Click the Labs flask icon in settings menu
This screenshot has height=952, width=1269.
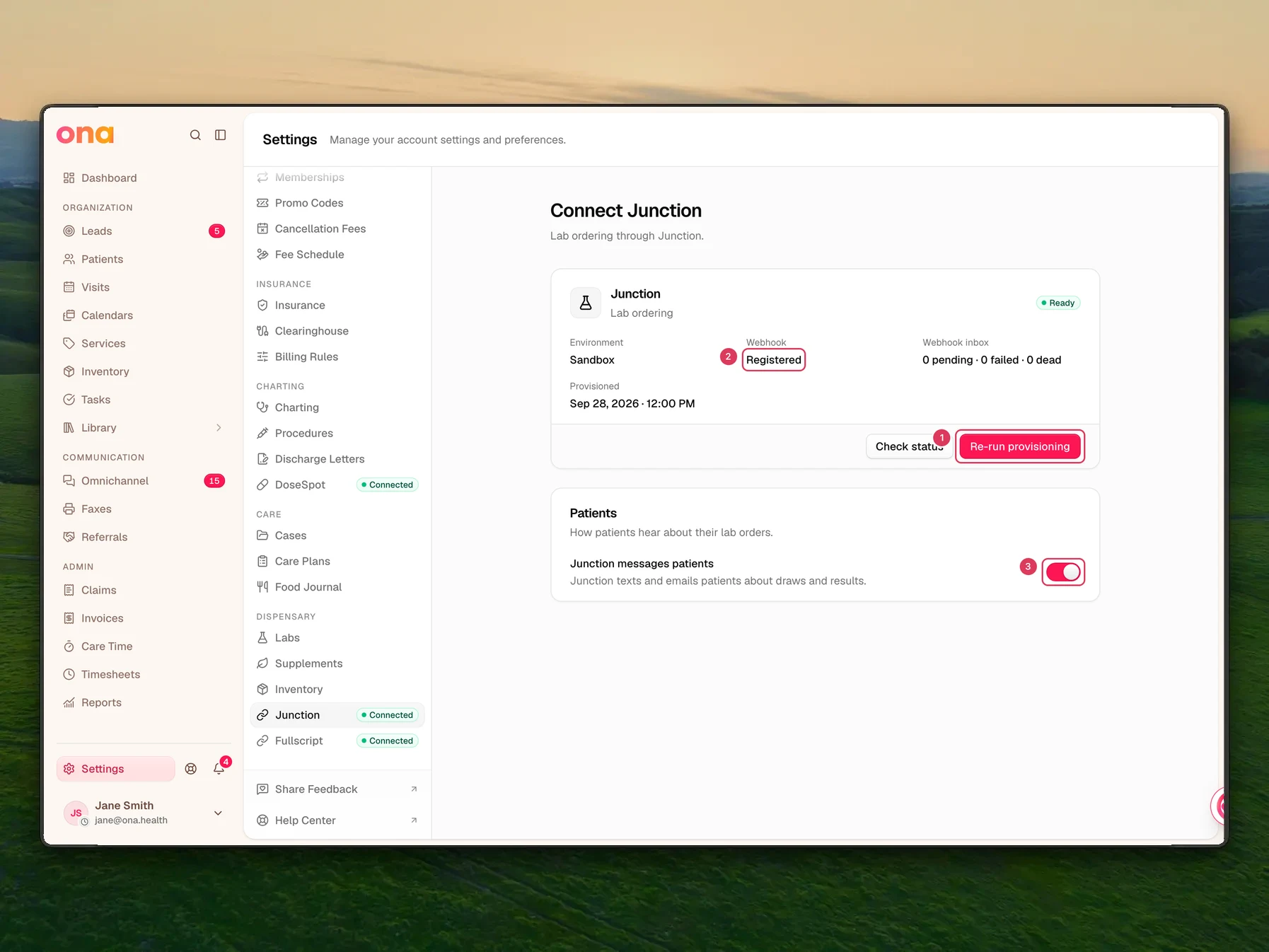262,638
